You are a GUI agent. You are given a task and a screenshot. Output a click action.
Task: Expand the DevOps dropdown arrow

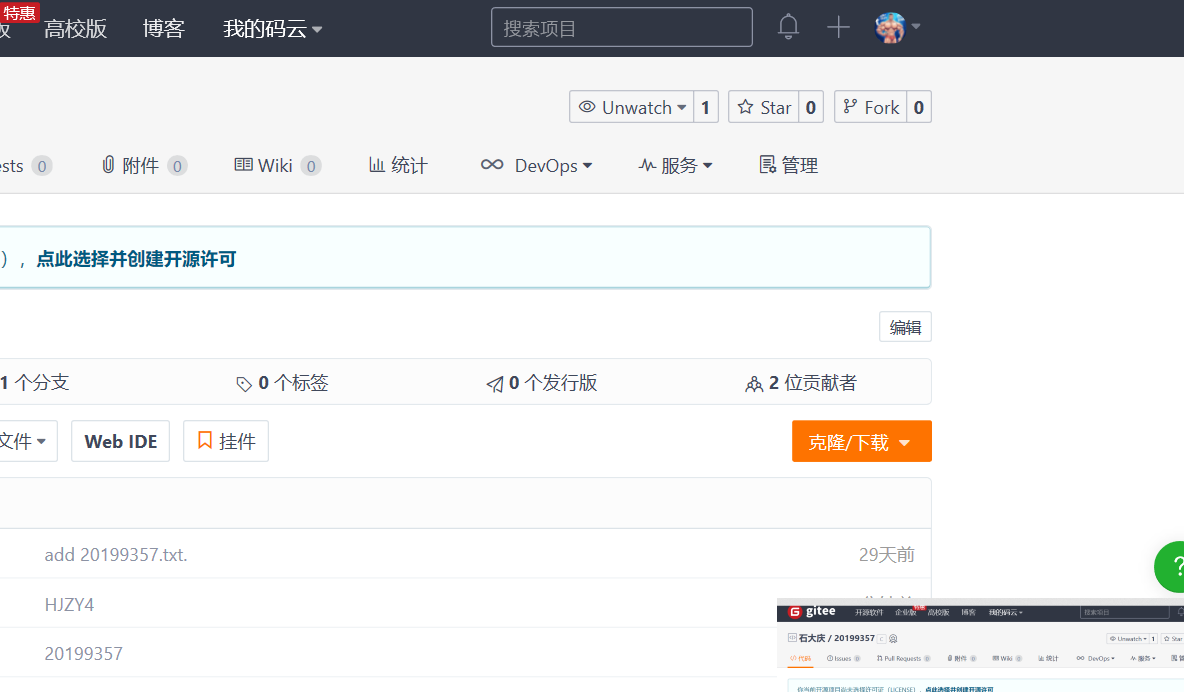(587, 165)
